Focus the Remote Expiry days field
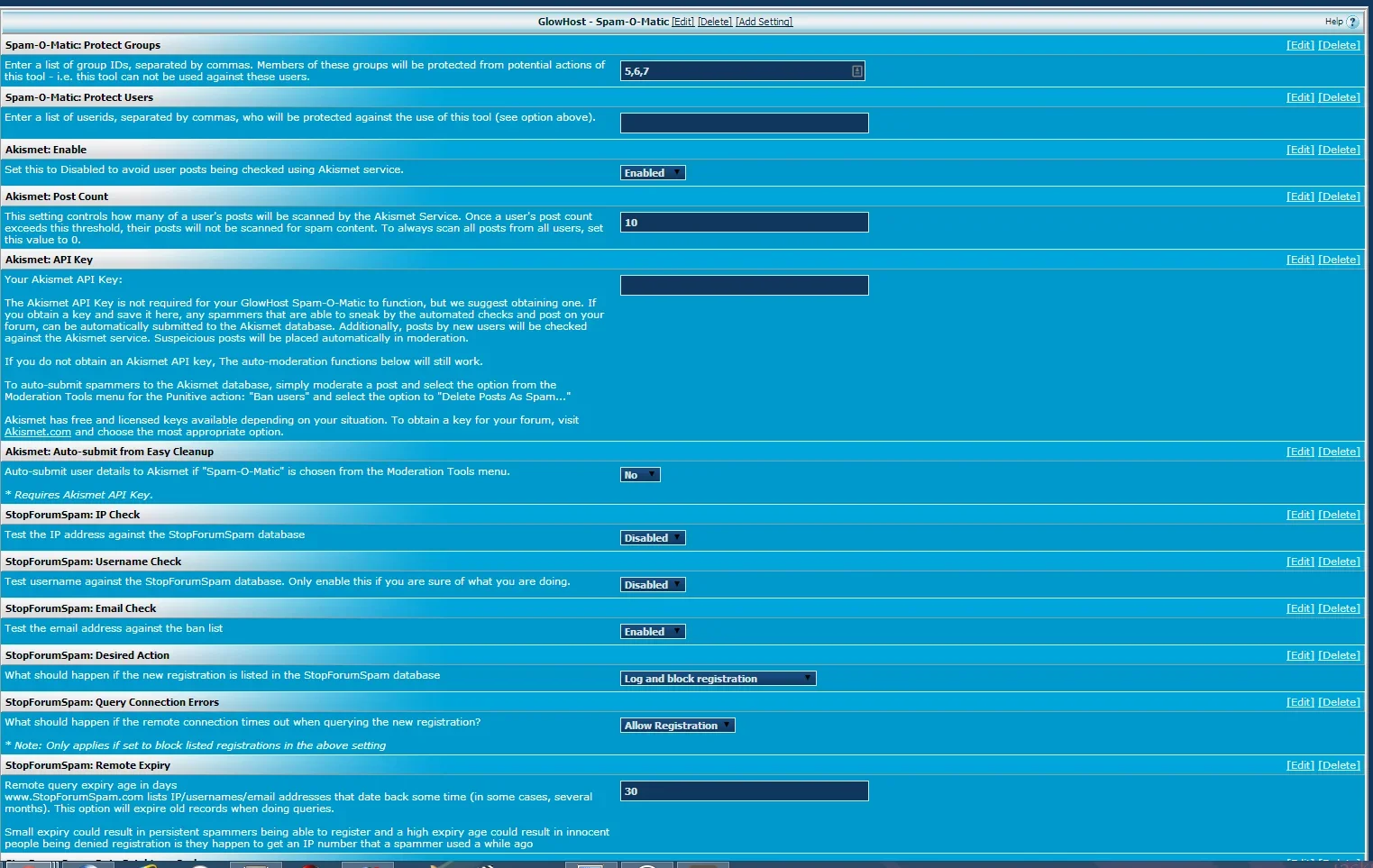Image resolution: width=1373 pixels, height=868 pixels. [745, 791]
